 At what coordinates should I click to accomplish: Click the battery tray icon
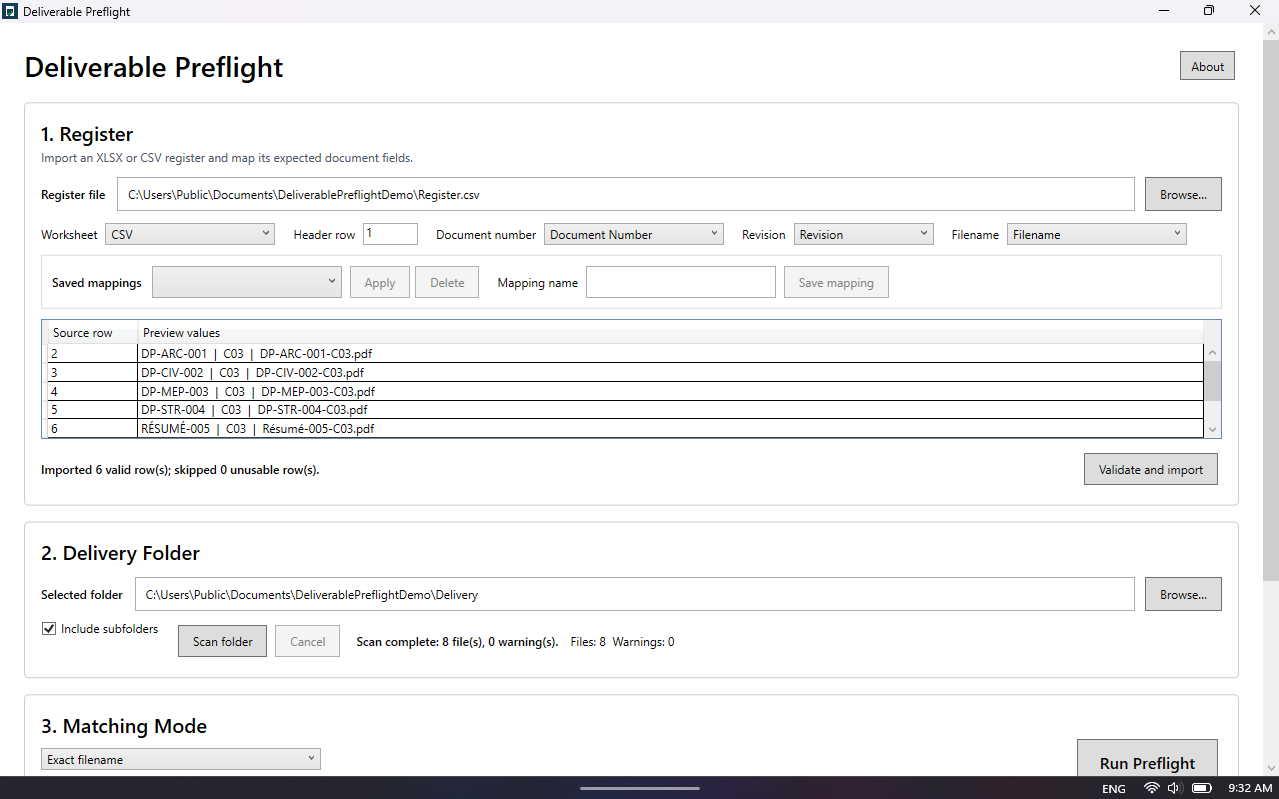pos(1202,788)
